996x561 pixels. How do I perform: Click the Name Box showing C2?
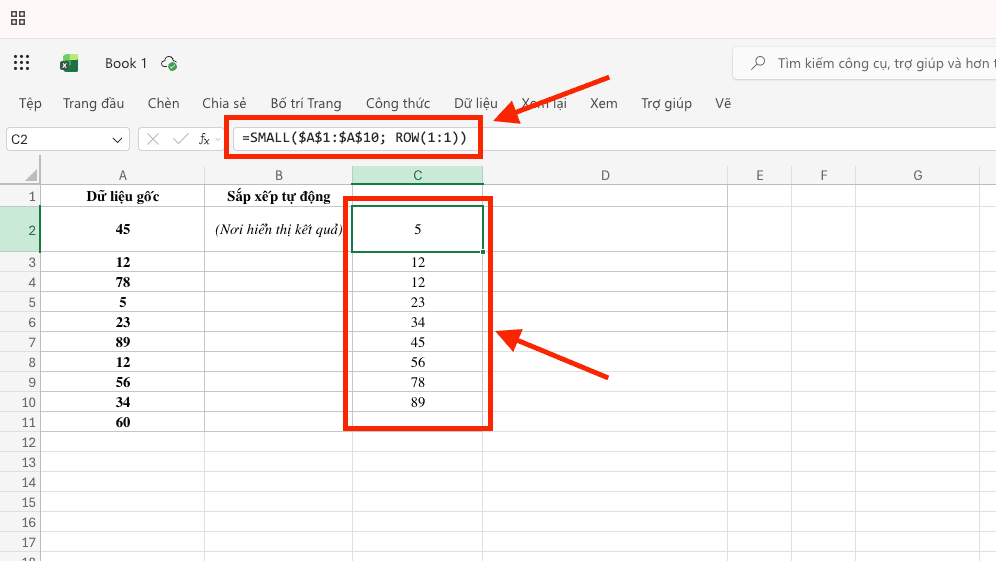point(68,139)
